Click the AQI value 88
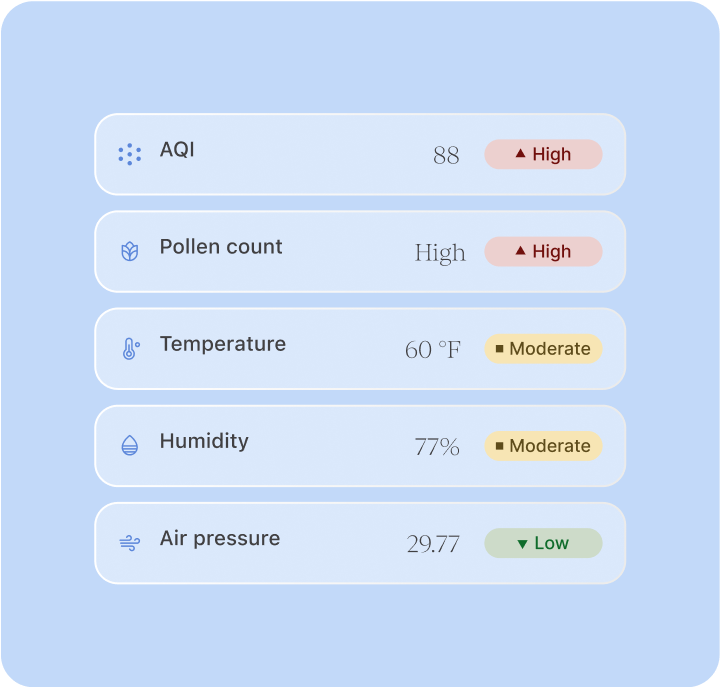Viewport: 720px width, 687px height. [x=446, y=155]
